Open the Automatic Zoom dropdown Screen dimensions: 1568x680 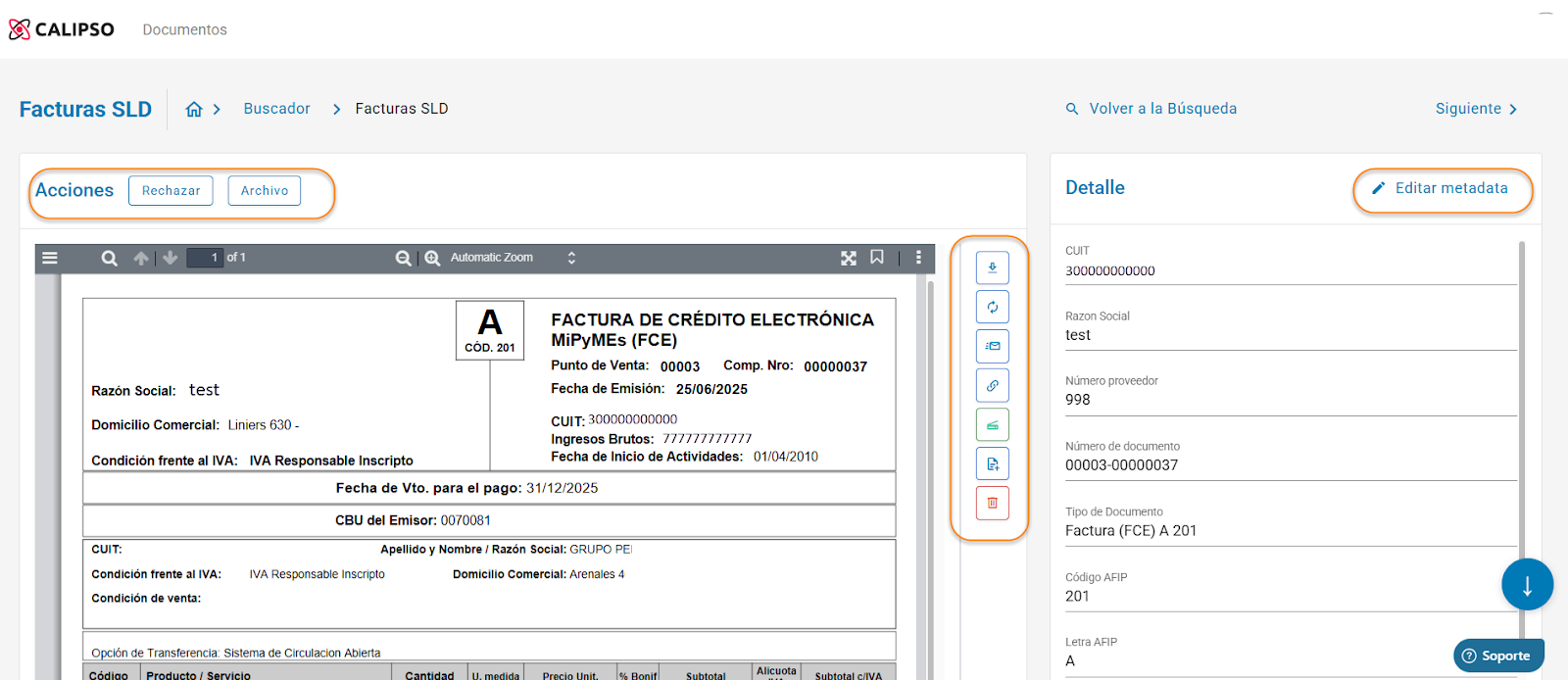click(x=513, y=258)
